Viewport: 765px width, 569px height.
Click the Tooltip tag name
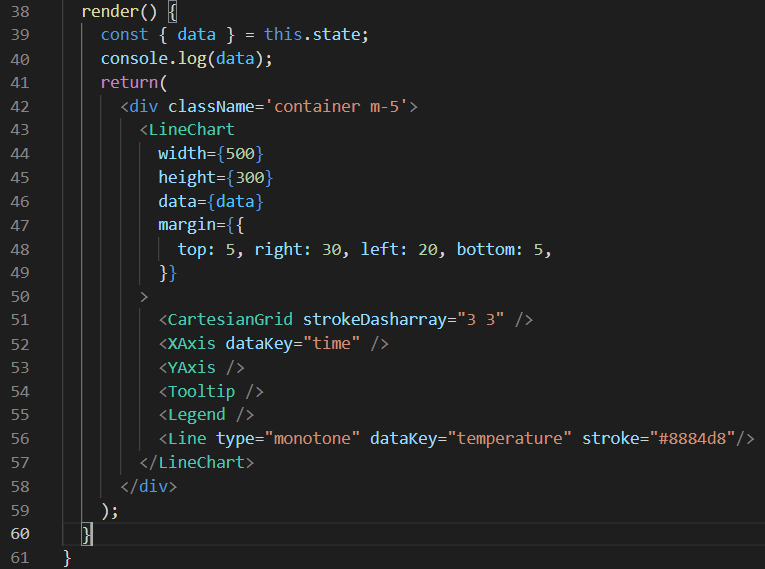click(201, 391)
